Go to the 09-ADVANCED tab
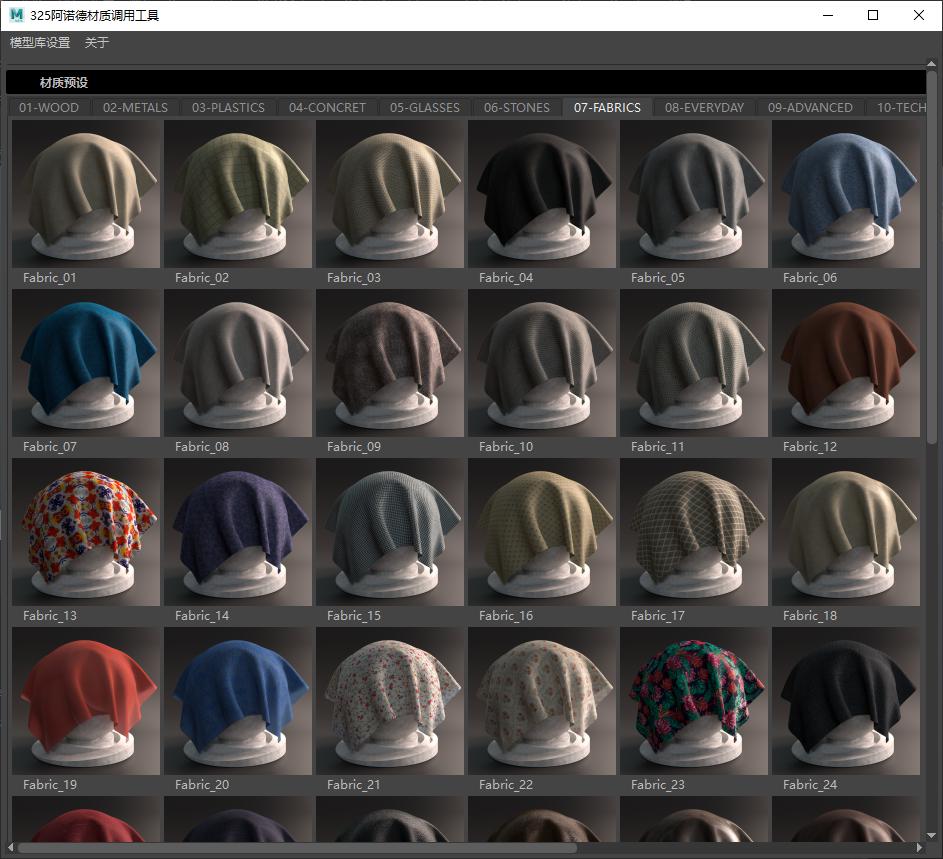 [x=810, y=108]
